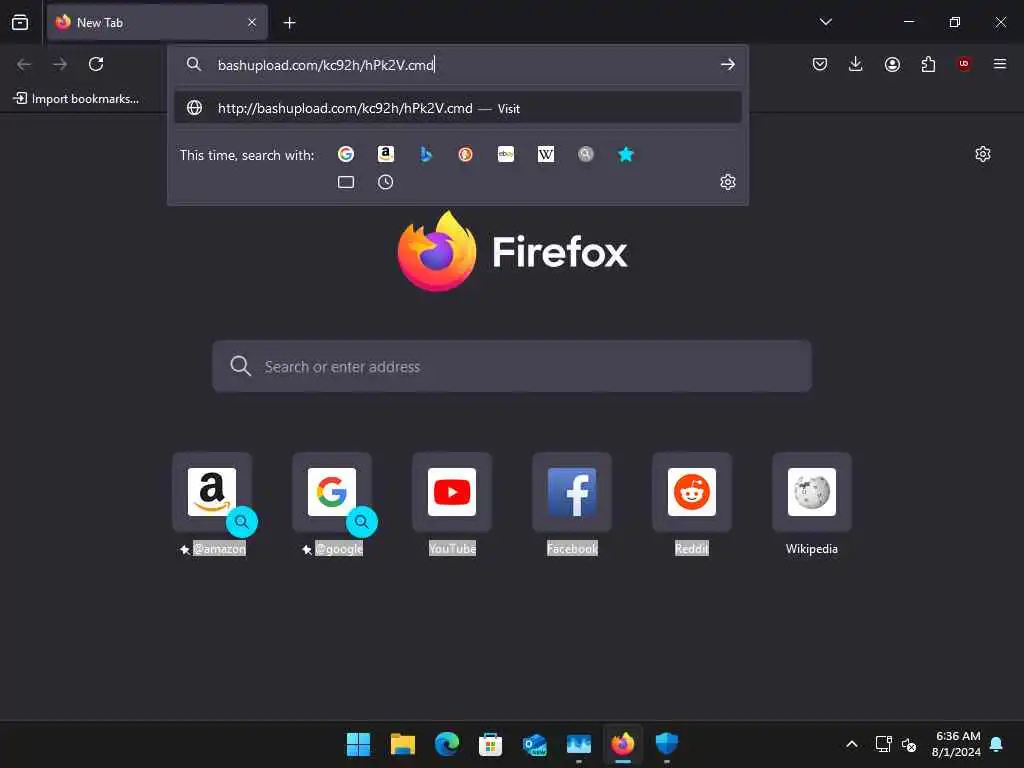Open Microsoft Store from the taskbar
This screenshot has height=768, width=1024.
[490, 744]
